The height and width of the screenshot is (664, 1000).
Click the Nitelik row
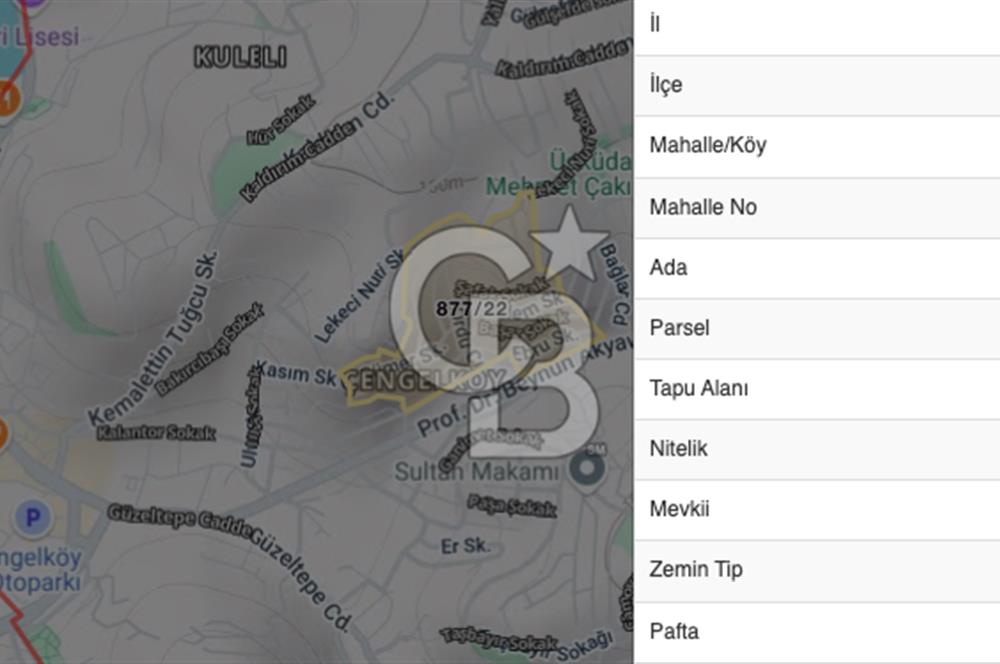click(816, 449)
